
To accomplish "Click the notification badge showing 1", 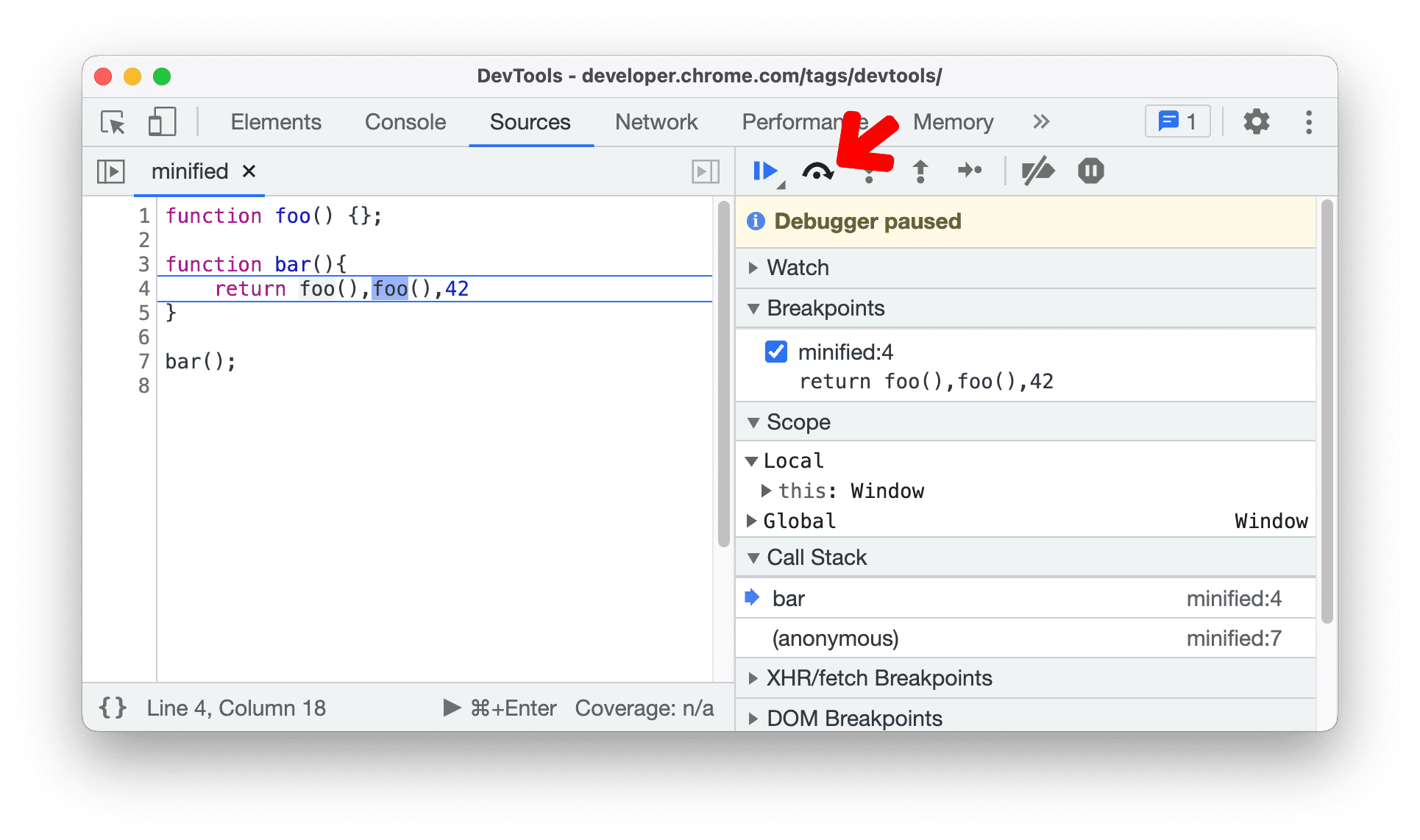I will point(1180,122).
